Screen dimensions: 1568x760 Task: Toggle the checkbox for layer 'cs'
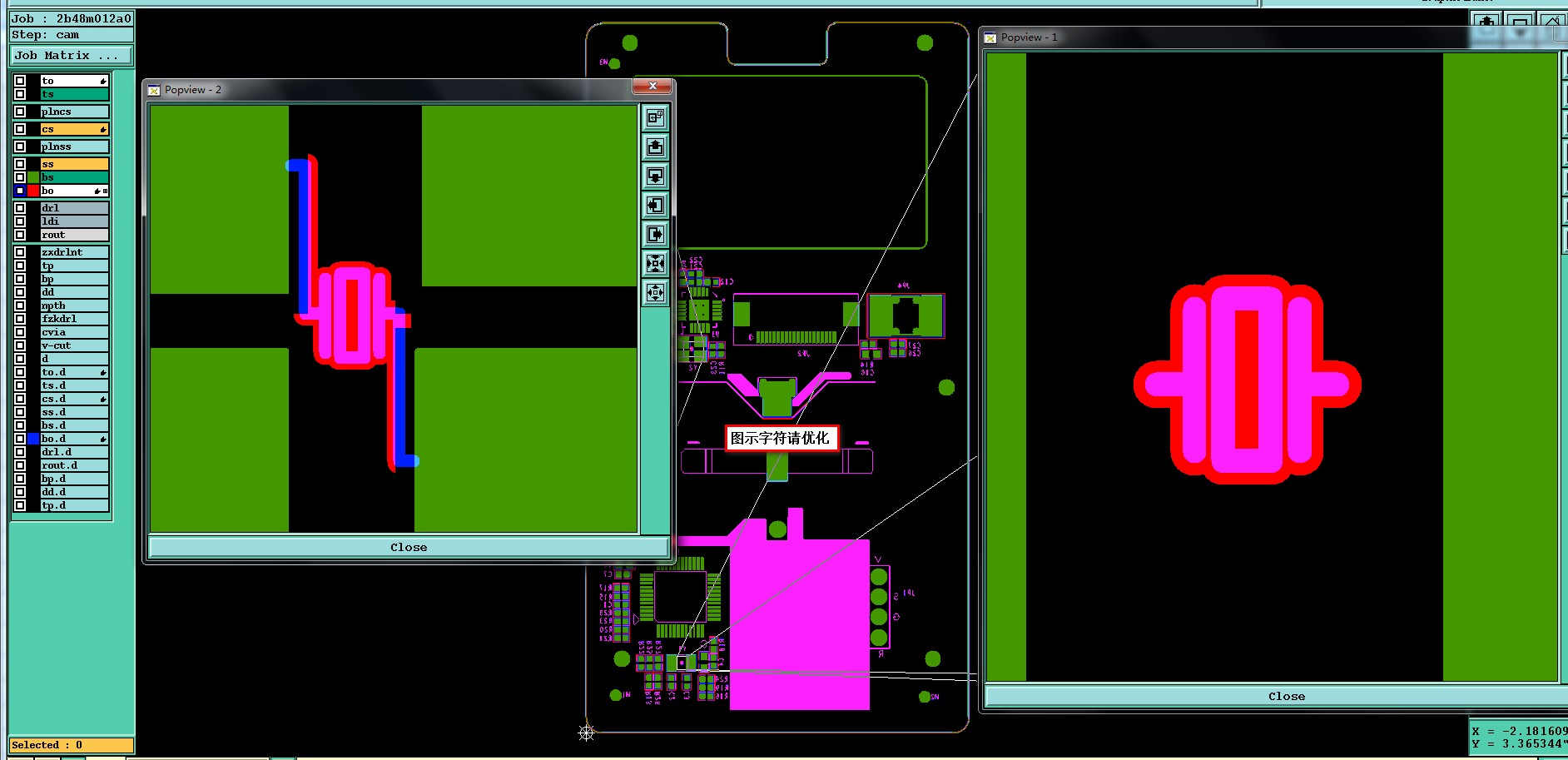click(x=20, y=129)
